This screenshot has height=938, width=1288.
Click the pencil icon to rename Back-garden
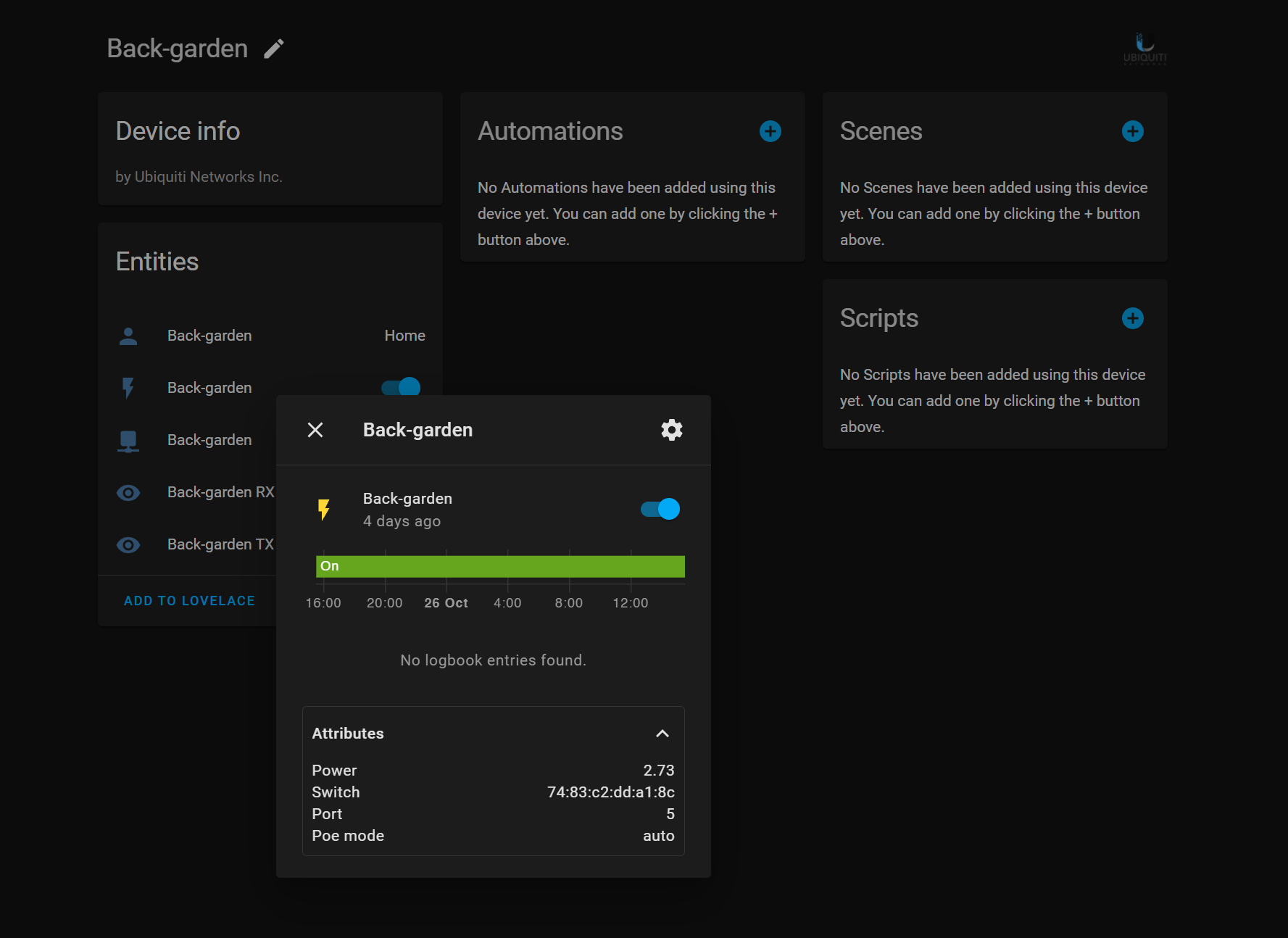click(x=273, y=49)
